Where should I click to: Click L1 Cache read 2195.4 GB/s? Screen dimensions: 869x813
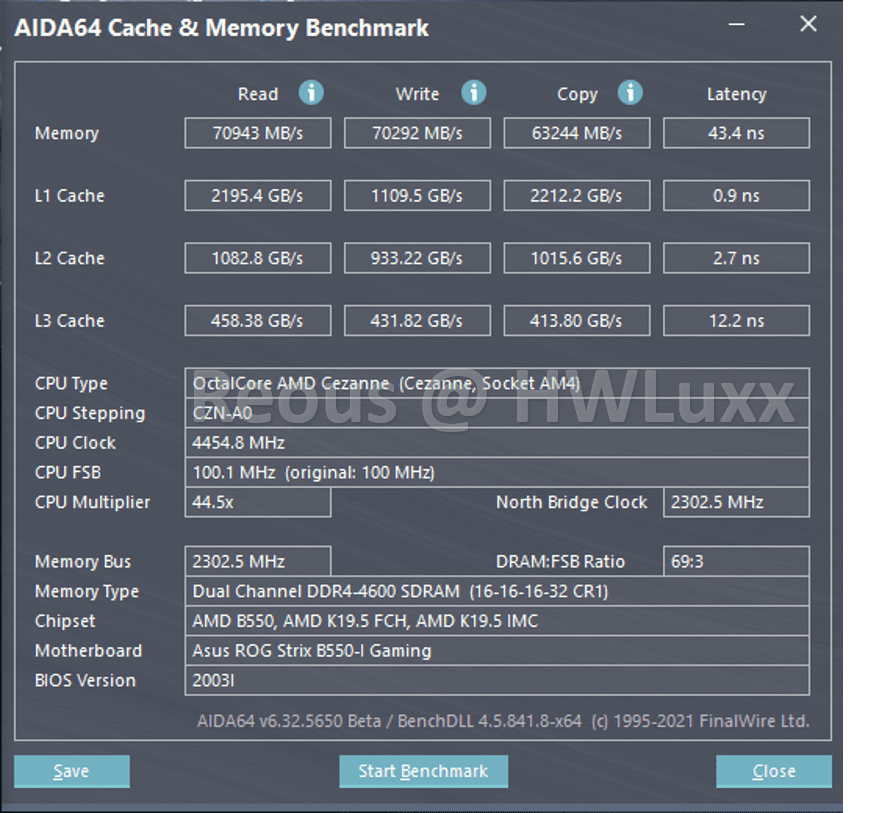(258, 196)
